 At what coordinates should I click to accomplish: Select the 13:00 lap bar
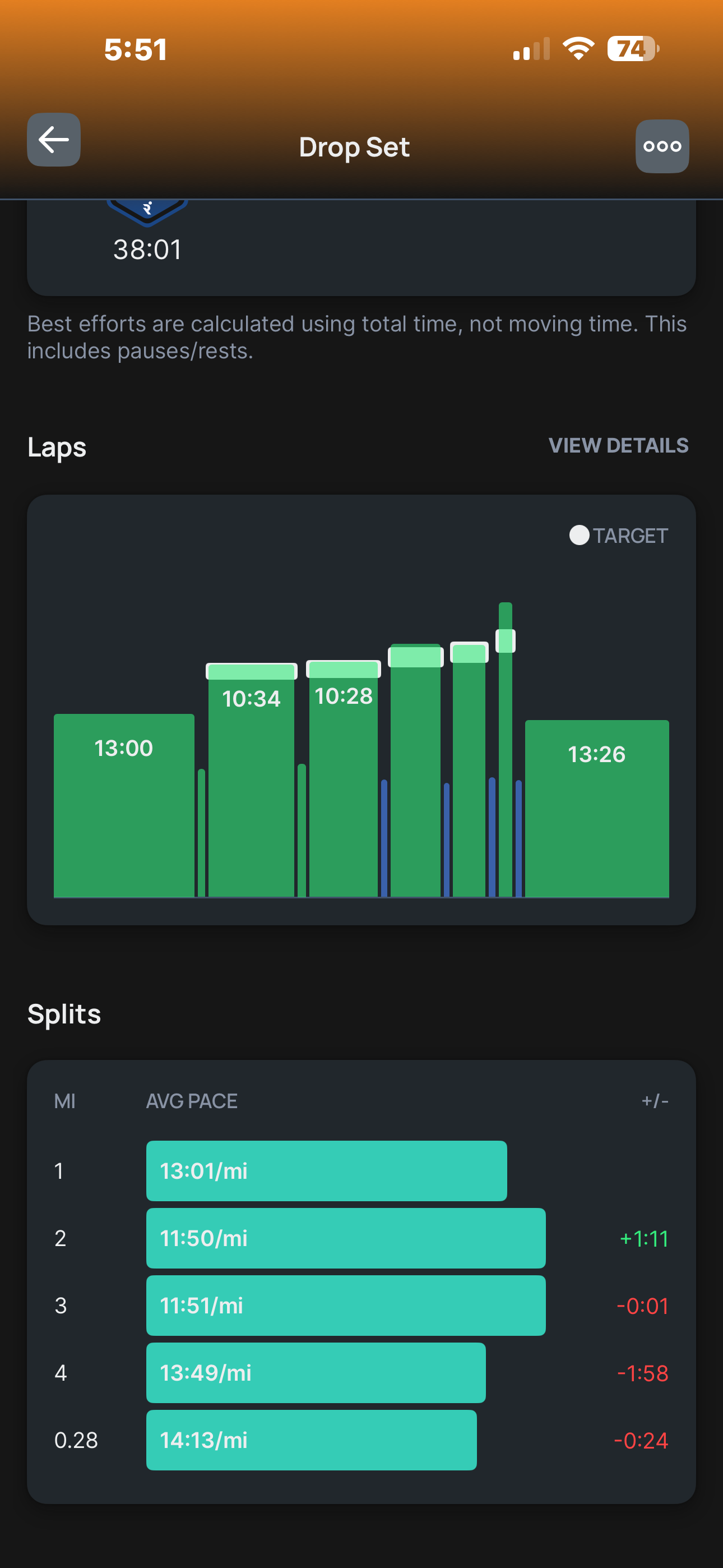tap(124, 804)
